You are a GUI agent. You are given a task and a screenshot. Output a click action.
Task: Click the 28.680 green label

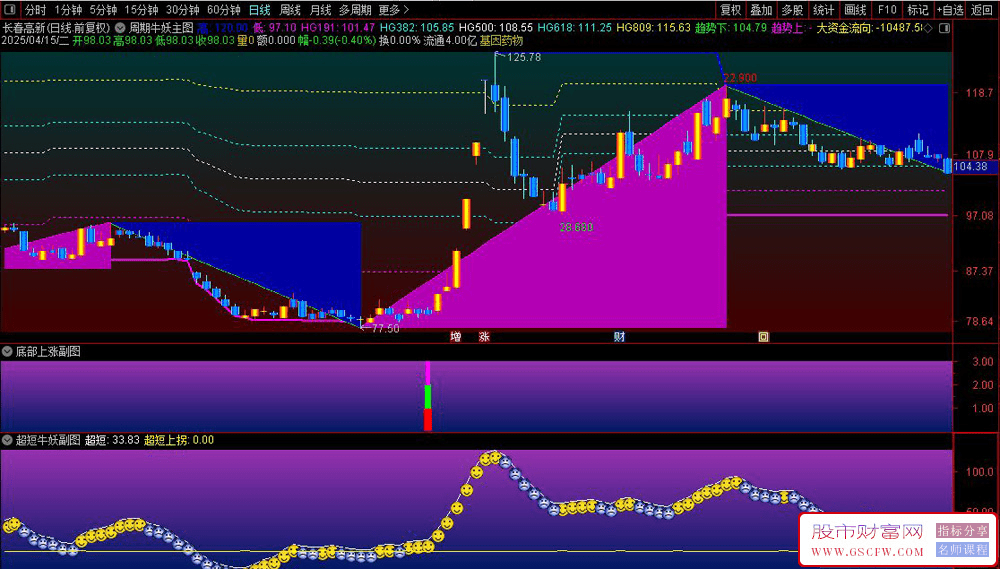pyautogui.click(x=577, y=227)
